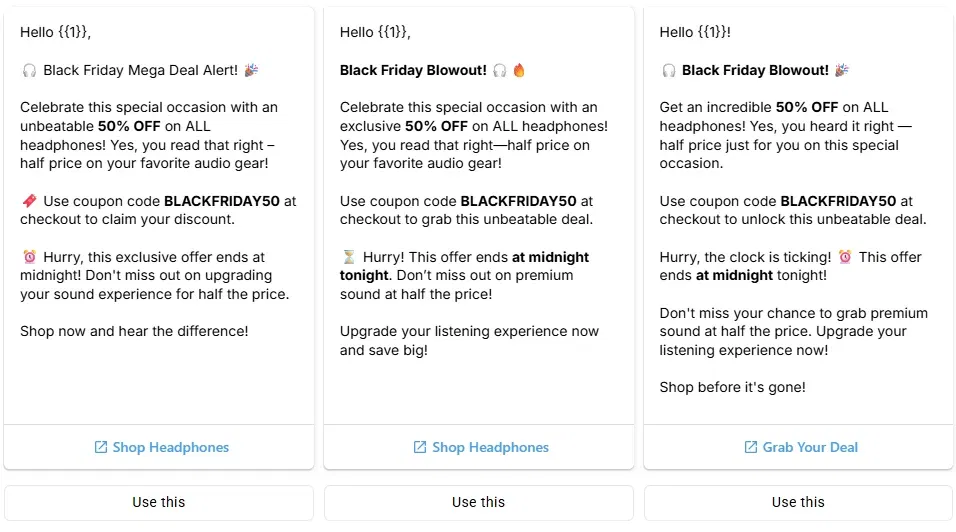Click the external-link icon beside Grab Your Deal
This screenshot has width=956, height=532.
(x=751, y=447)
